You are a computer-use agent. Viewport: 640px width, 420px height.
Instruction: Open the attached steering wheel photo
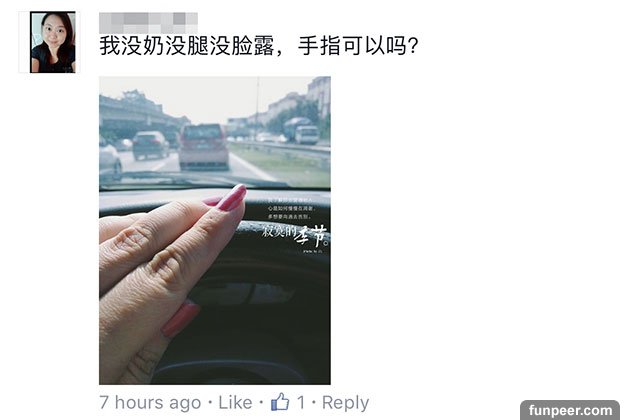tap(215, 230)
